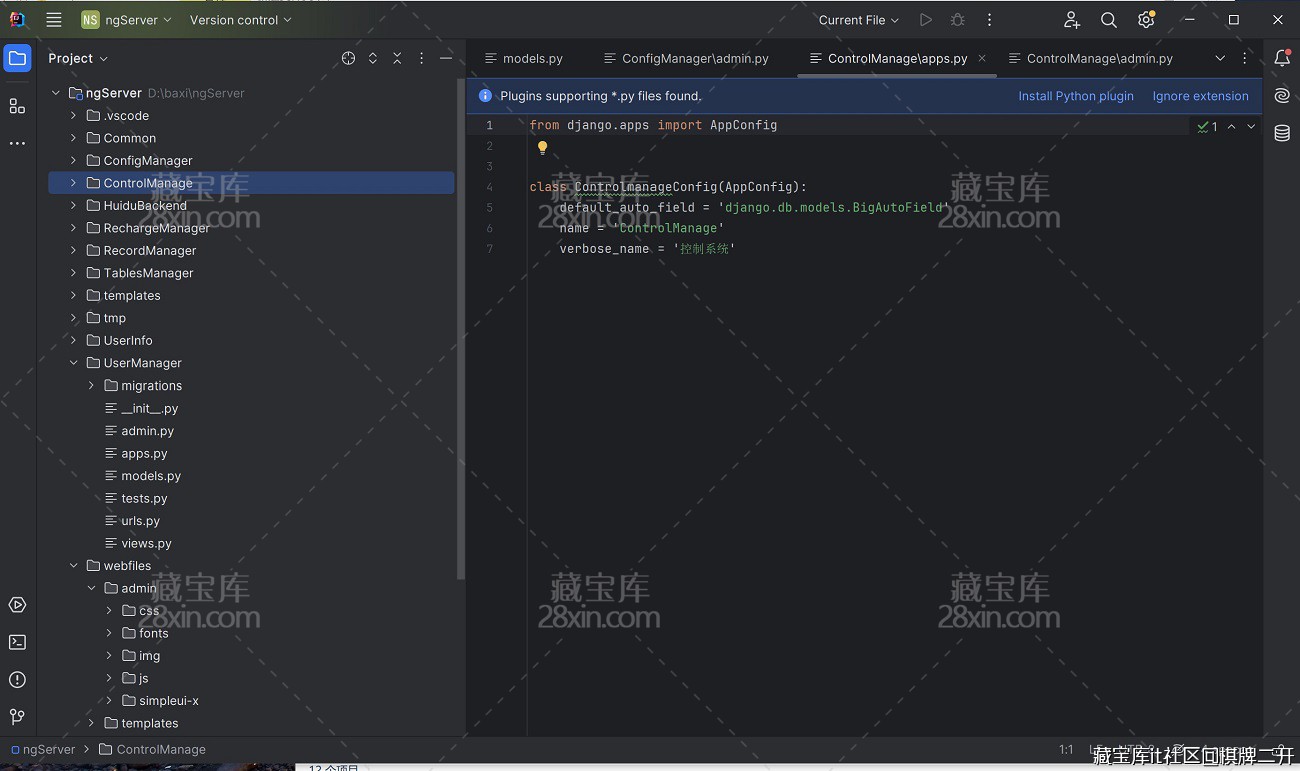Open the Terminal tool window

[17, 642]
